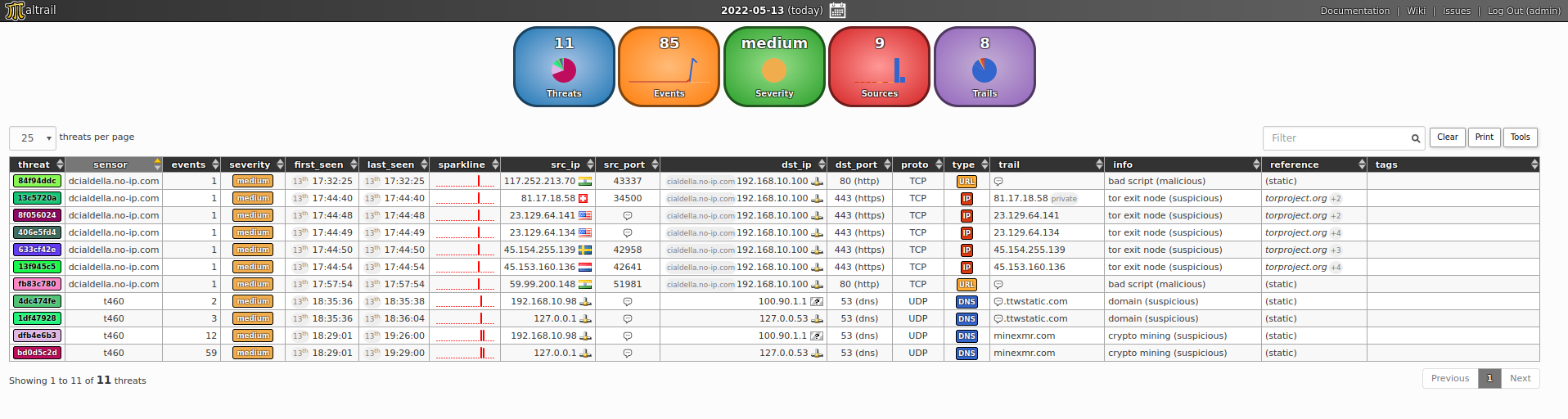The image size is (1568, 419).
Task: Click the India flag next to 117.252.213.70
Action: tap(585, 182)
